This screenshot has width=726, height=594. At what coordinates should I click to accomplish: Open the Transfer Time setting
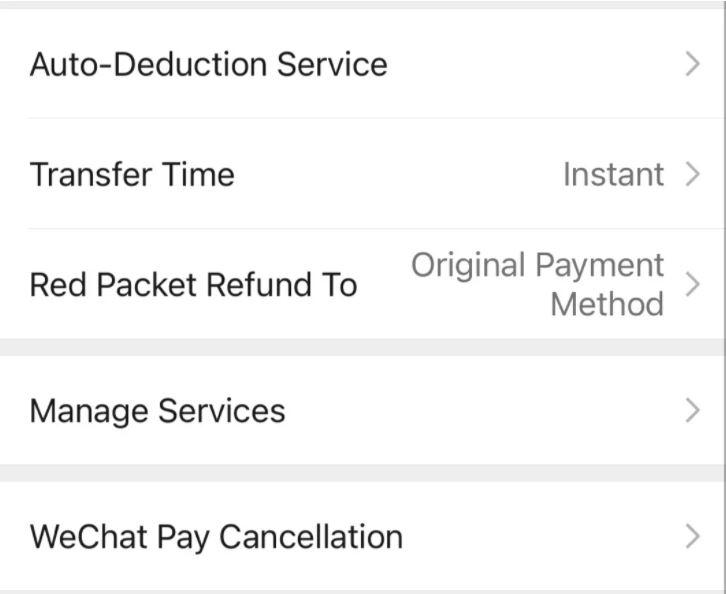coord(132,175)
